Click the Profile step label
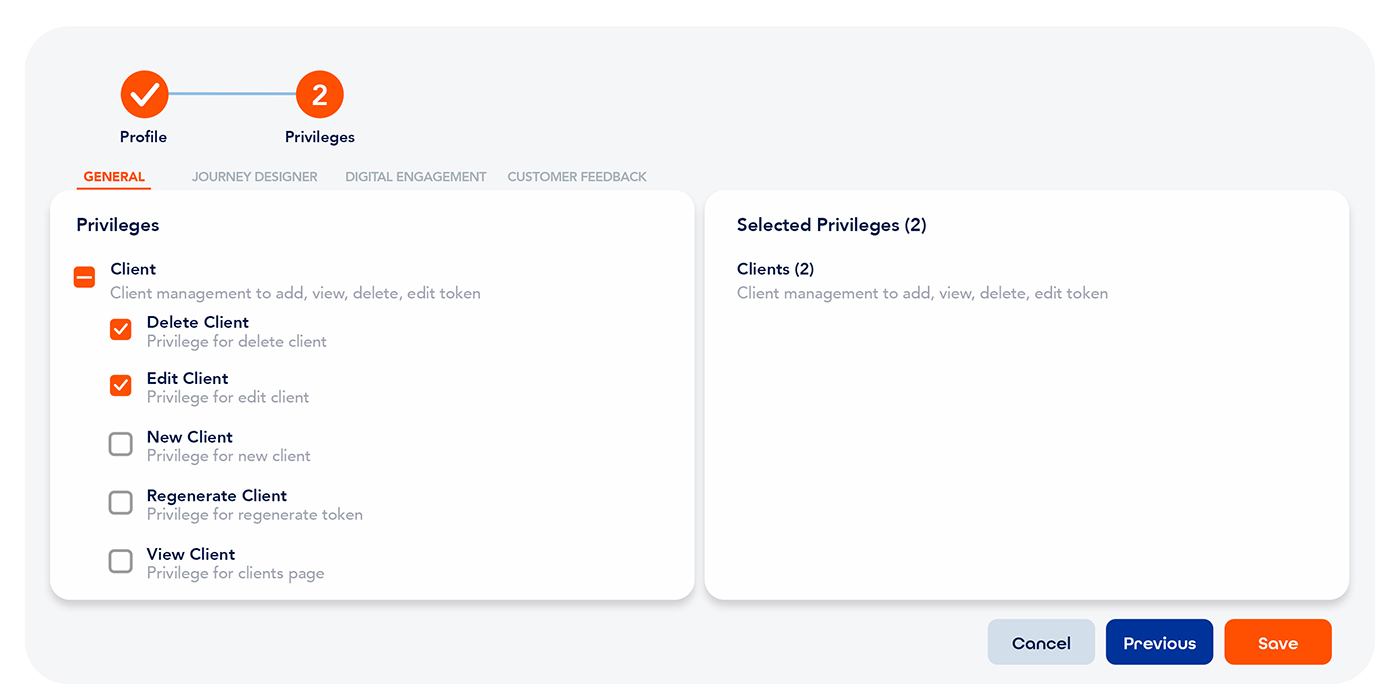The image size is (1400, 700). click(x=144, y=137)
